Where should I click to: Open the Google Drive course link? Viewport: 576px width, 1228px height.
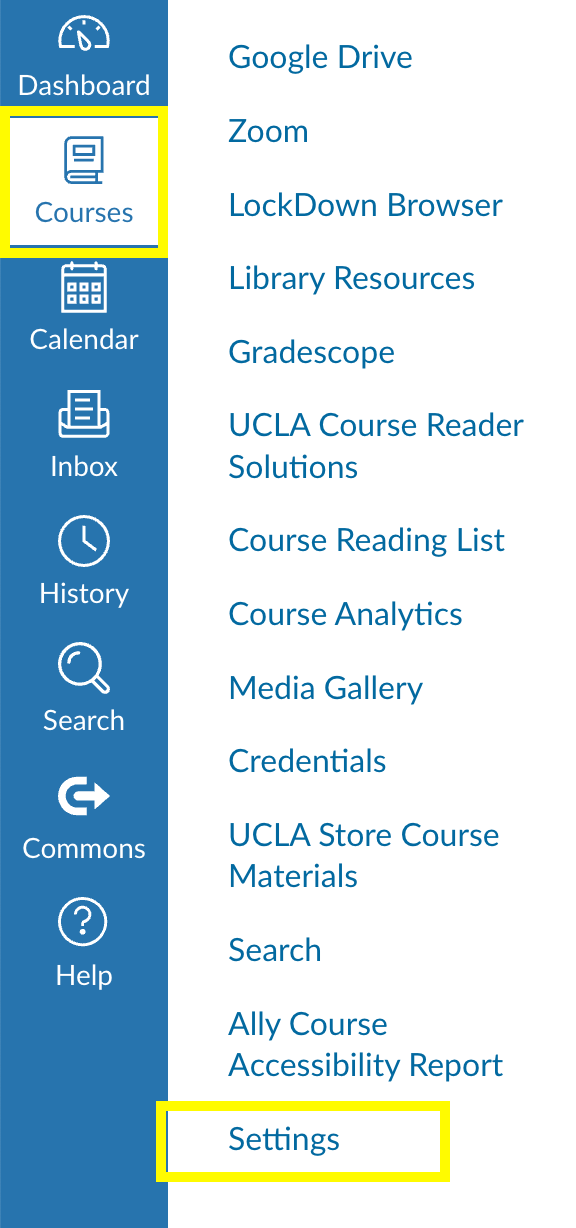click(321, 58)
